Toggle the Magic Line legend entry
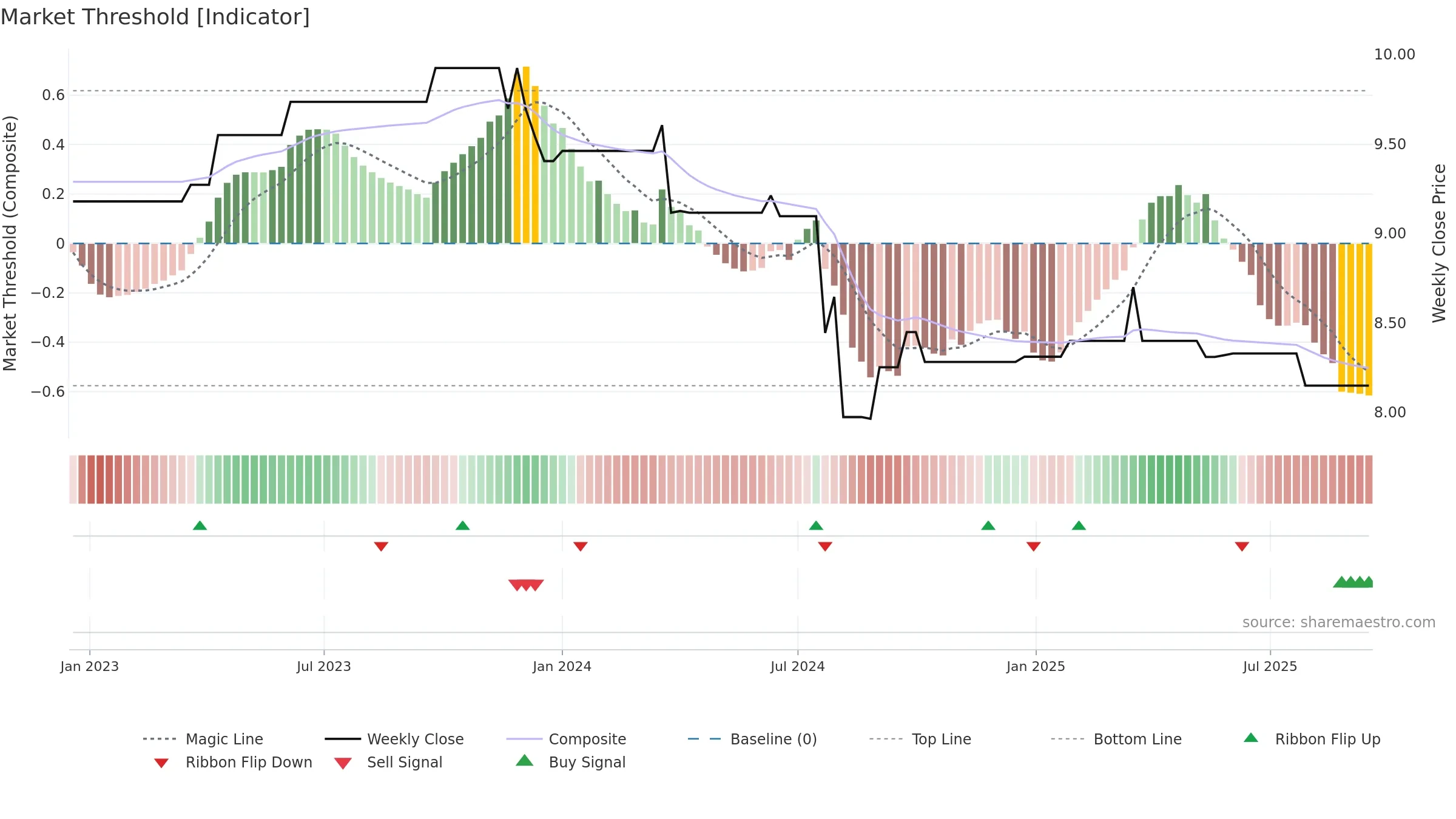The width and height of the screenshot is (1456, 819). click(203, 739)
